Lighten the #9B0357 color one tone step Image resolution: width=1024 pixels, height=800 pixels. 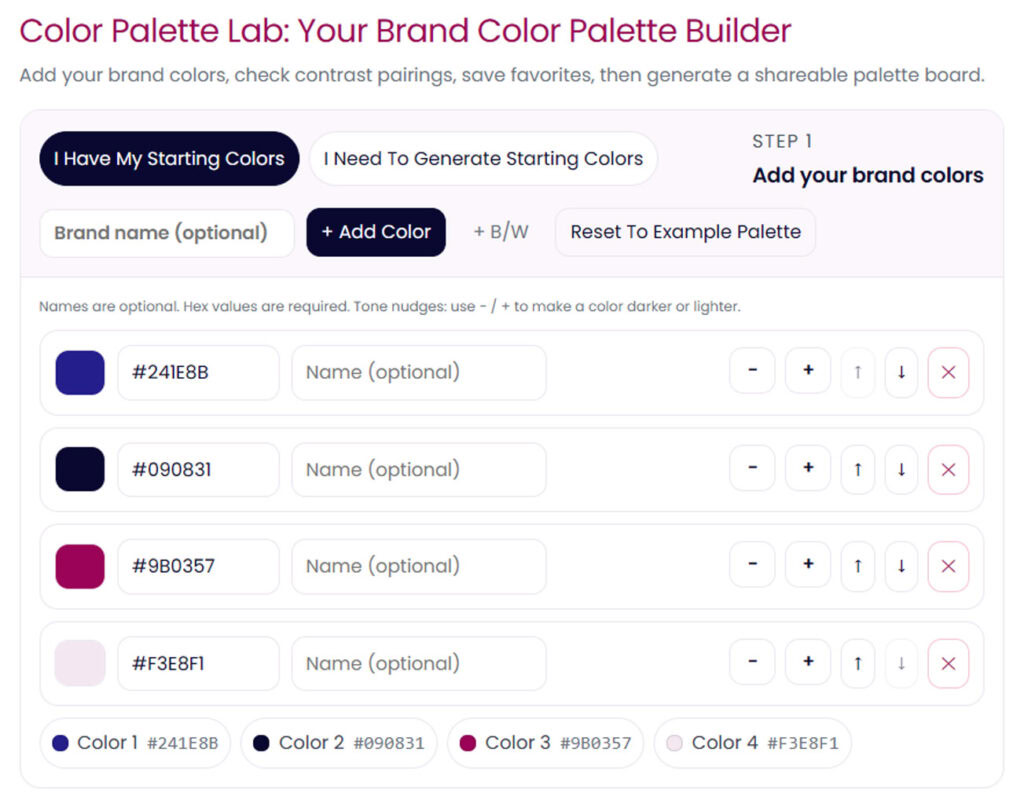tap(807, 565)
